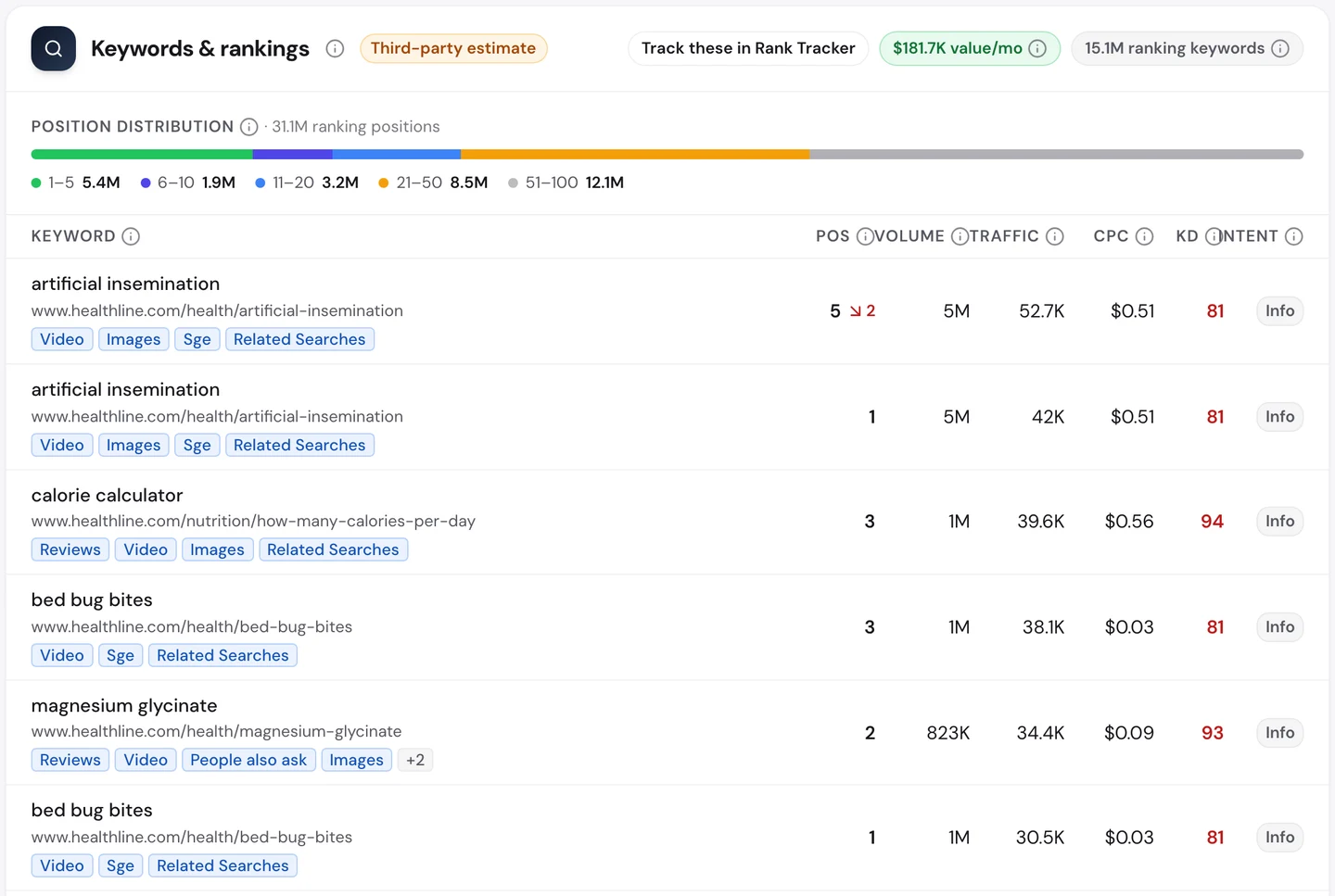Click Images tag under magnesium glycinate
Image resolution: width=1335 pixels, height=896 pixels.
point(356,760)
